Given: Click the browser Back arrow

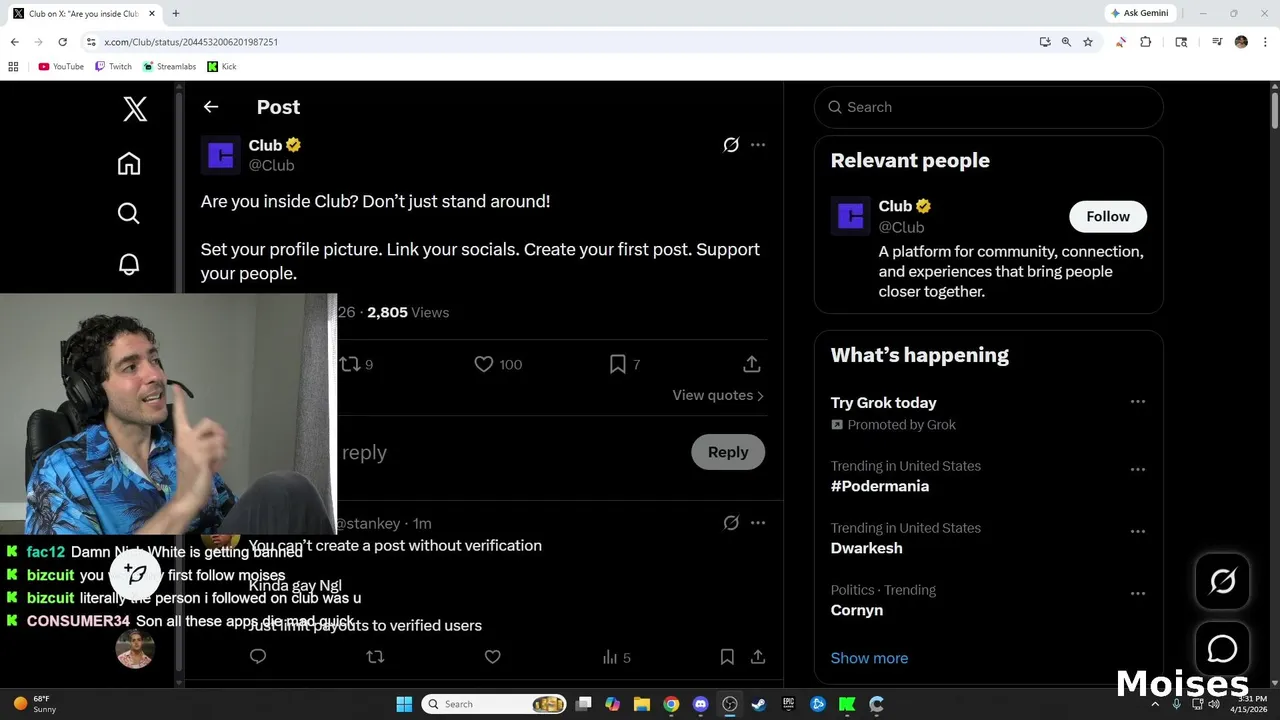Looking at the screenshot, I should click(14, 42).
